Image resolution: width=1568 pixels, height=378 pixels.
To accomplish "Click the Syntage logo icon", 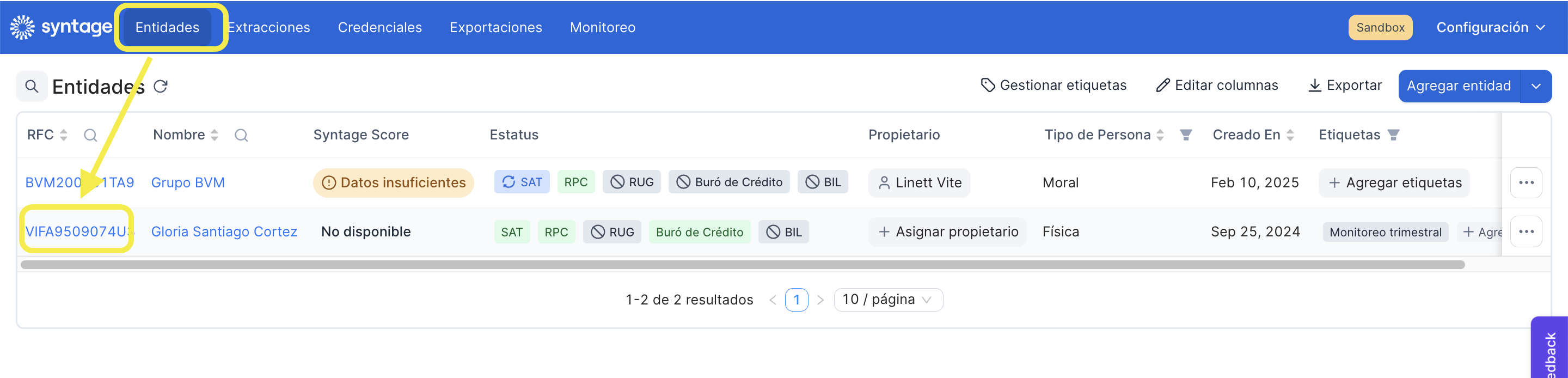I will 22,27.
